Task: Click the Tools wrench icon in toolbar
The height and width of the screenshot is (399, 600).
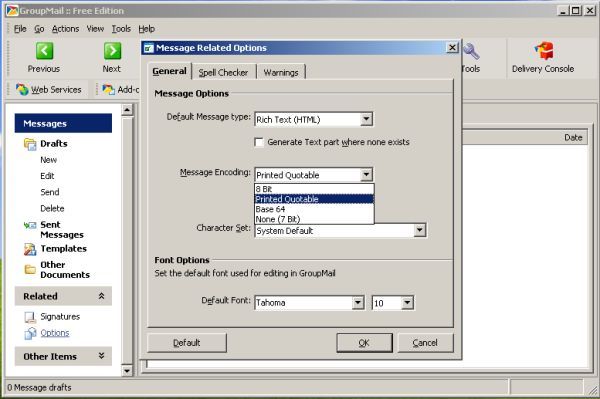Action: point(471,51)
